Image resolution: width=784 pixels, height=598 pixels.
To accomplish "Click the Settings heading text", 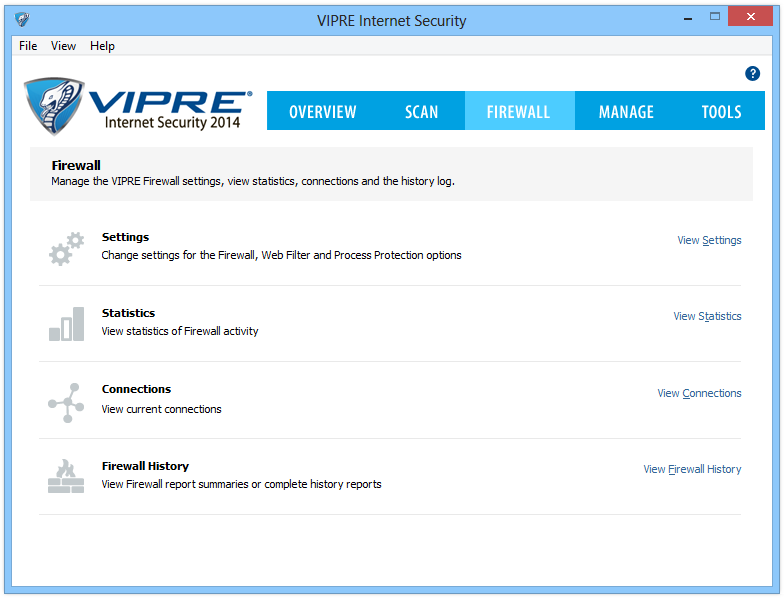I will 126,237.
